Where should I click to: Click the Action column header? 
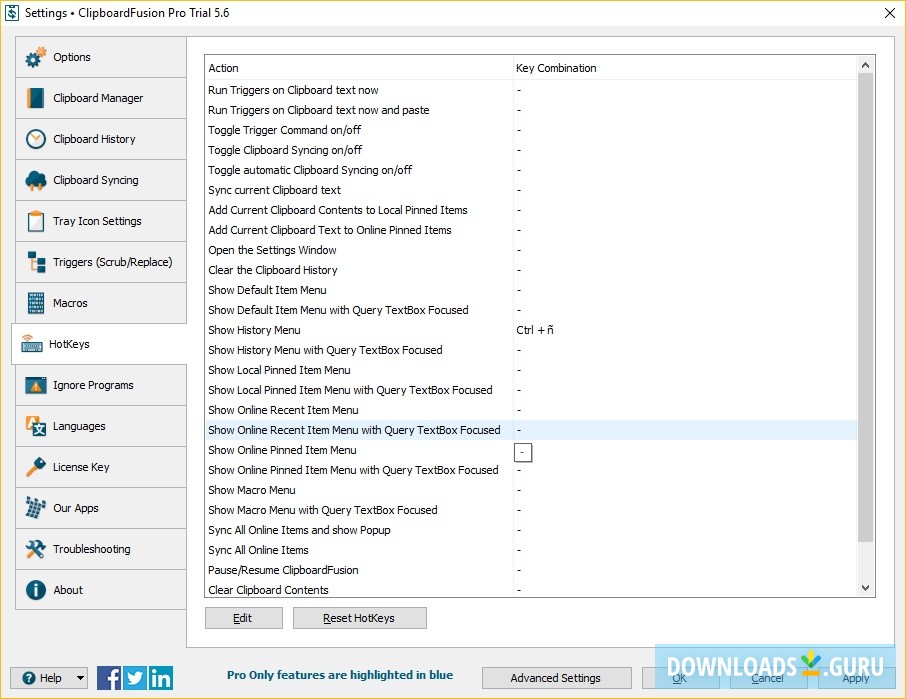coord(359,68)
